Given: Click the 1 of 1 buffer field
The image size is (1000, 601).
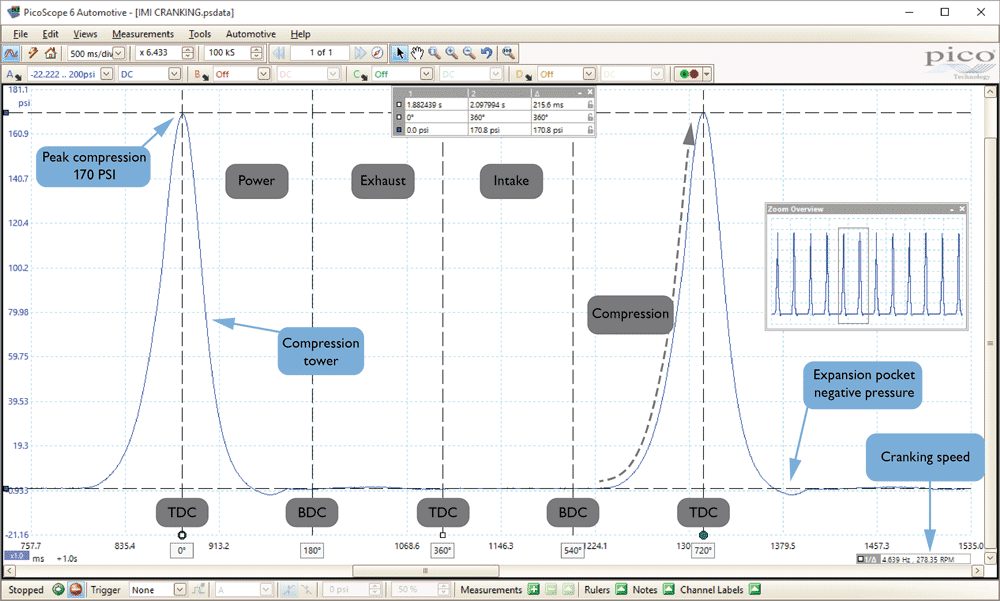Looking at the screenshot, I should point(321,53).
